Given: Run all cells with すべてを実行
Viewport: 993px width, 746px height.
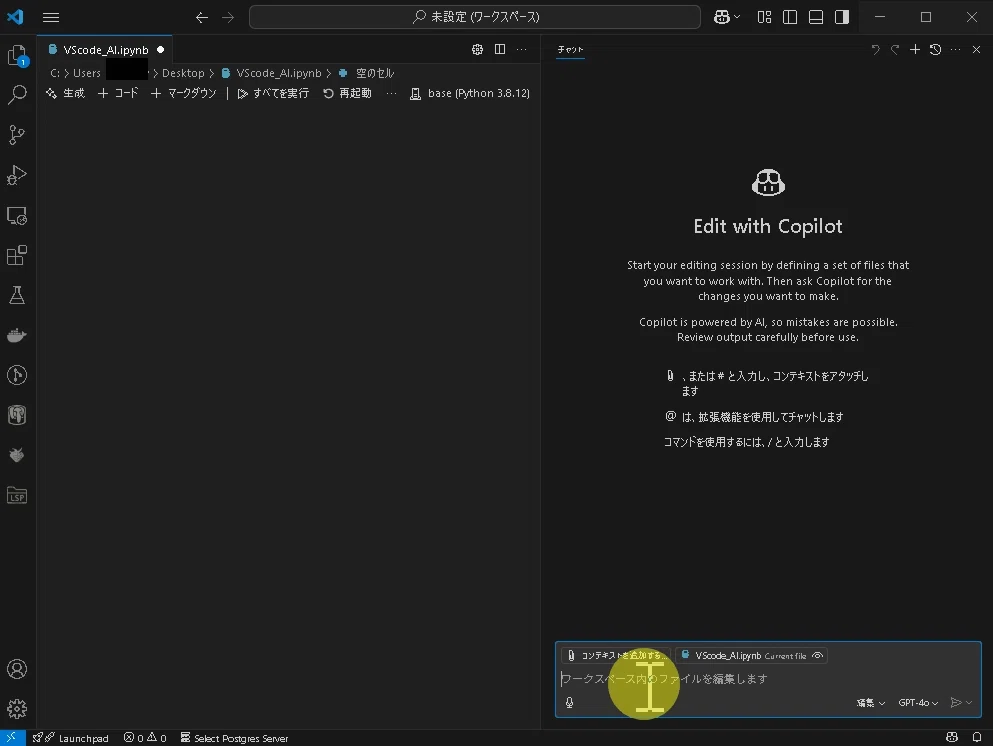Looking at the screenshot, I should click(273, 93).
